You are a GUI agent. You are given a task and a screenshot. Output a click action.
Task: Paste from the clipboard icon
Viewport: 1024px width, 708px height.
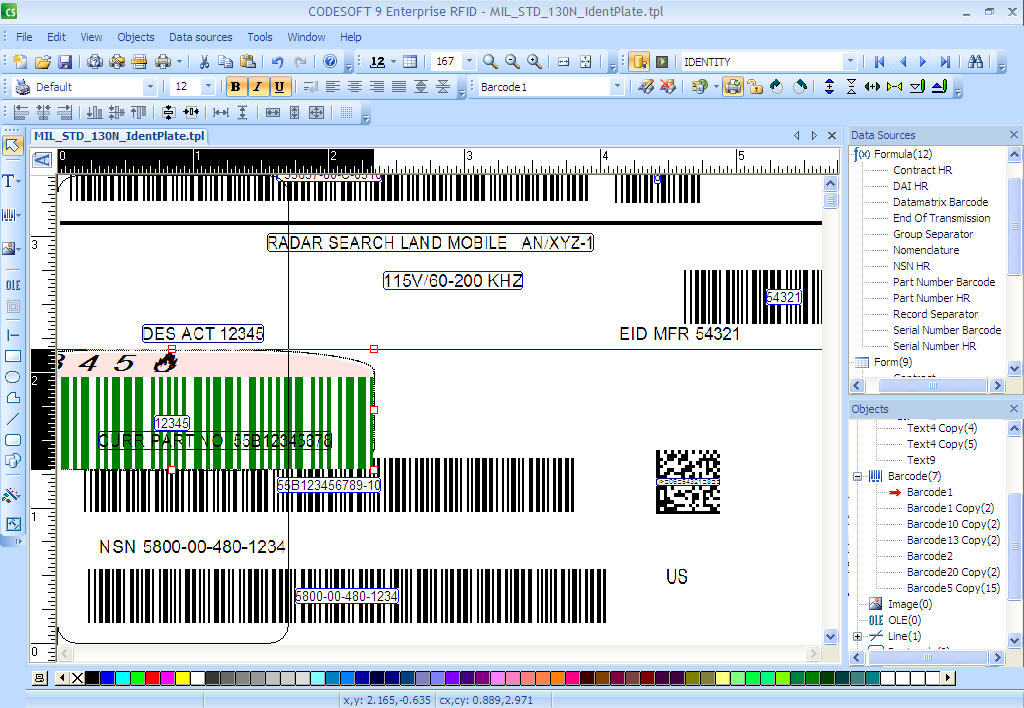[x=248, y=62]
